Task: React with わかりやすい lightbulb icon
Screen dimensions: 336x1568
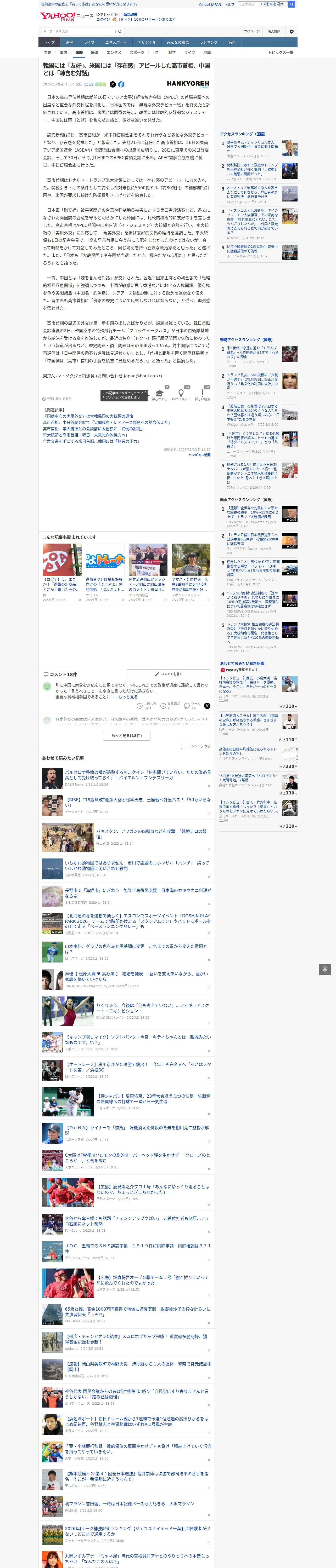Action: click(181, 393)
